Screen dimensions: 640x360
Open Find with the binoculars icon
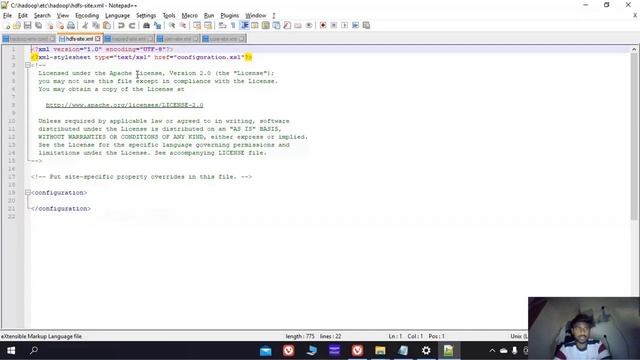(146, 25)
